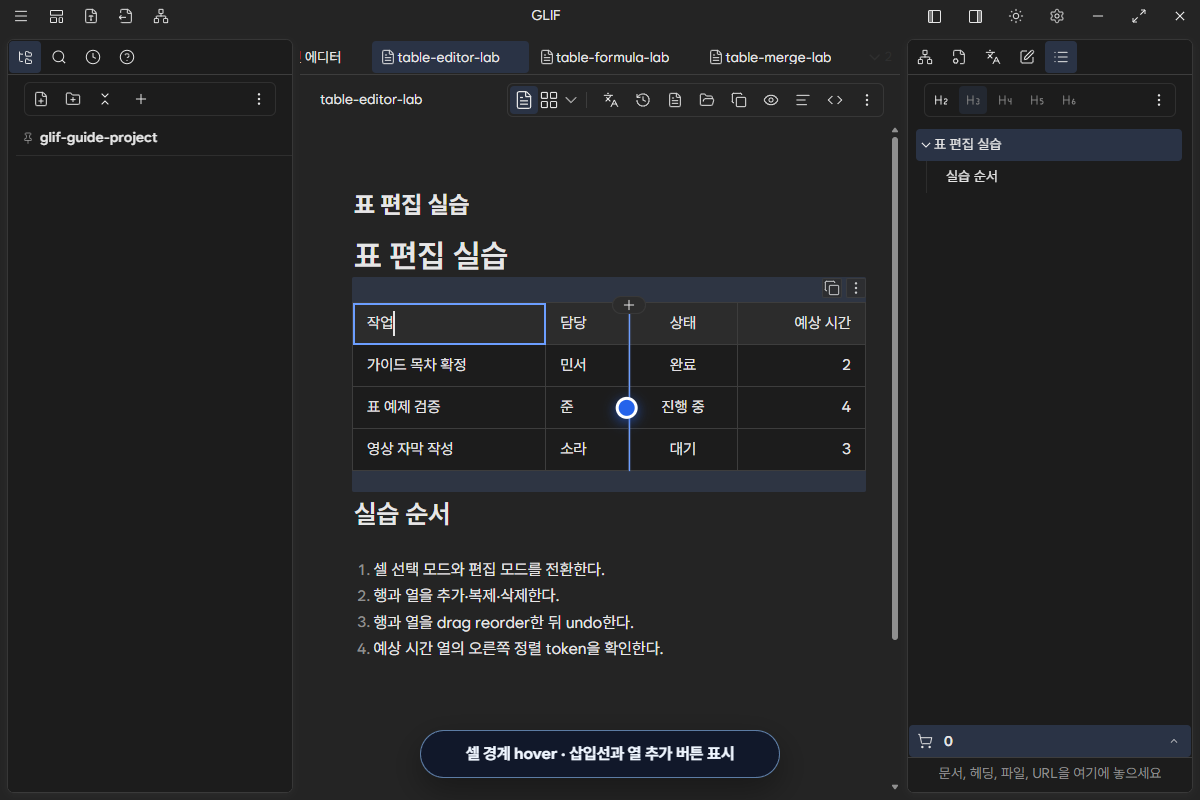Click translate icon in editor toolbar

click(x=611, y=100)
